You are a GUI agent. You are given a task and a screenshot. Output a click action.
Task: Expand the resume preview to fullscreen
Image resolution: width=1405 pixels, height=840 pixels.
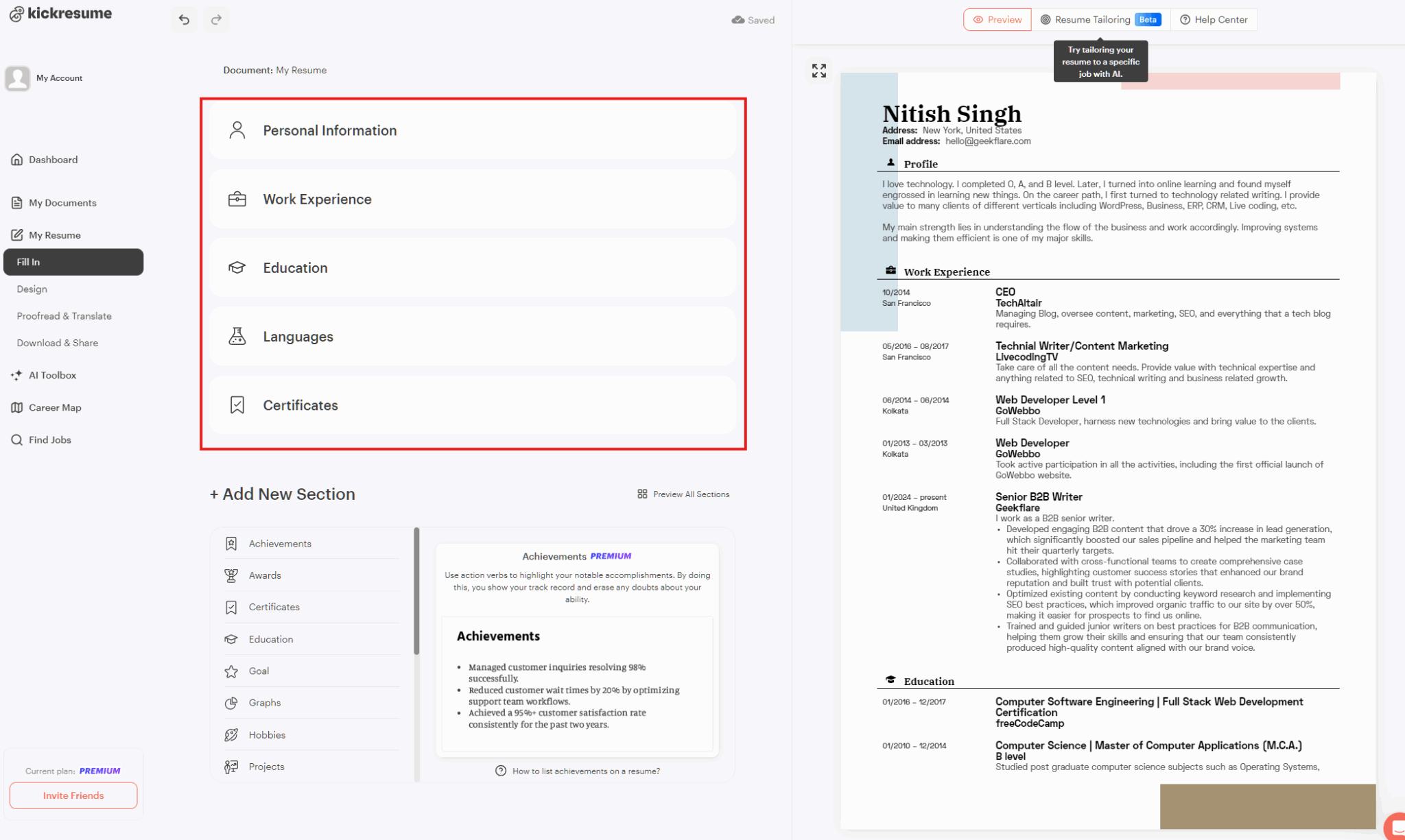click(819, 71)
